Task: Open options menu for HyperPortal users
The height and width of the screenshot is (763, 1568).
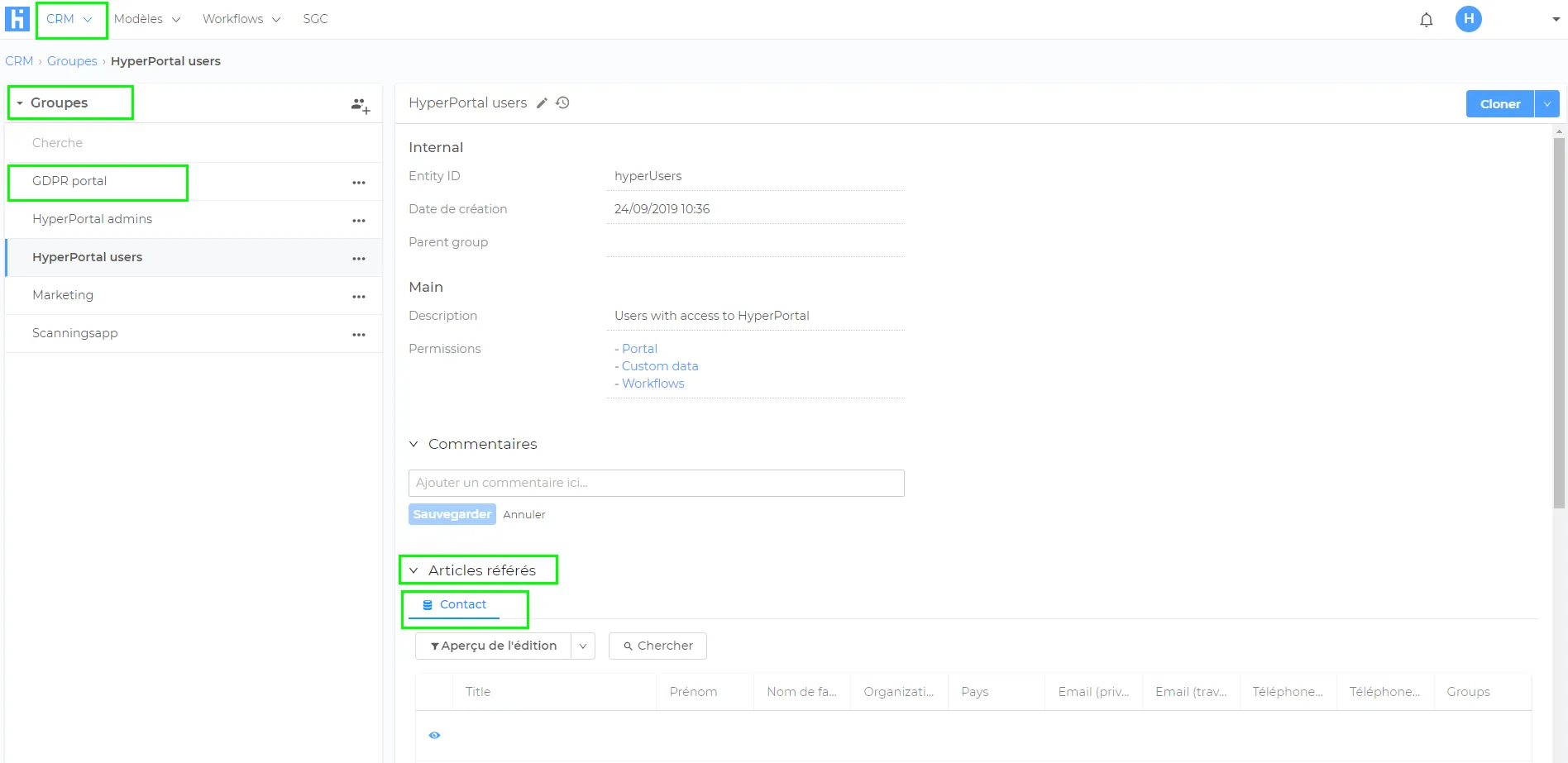Action: pos(359,259)
